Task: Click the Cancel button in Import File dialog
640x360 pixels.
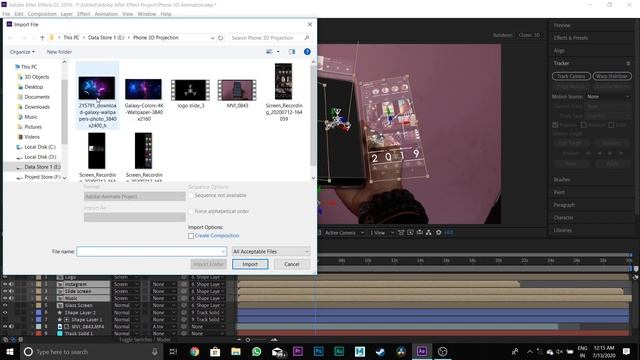Action: (x=292, y=264)
